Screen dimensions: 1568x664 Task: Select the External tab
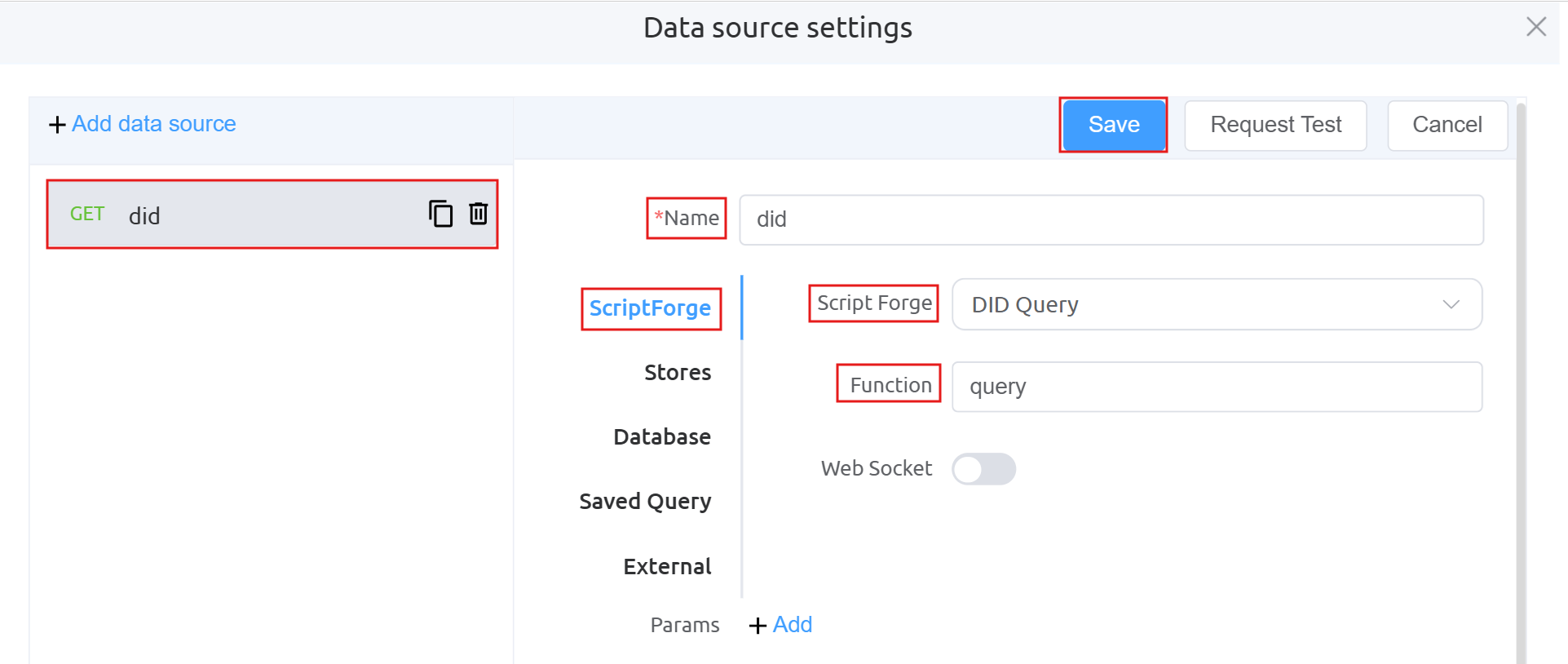point(667,566)
